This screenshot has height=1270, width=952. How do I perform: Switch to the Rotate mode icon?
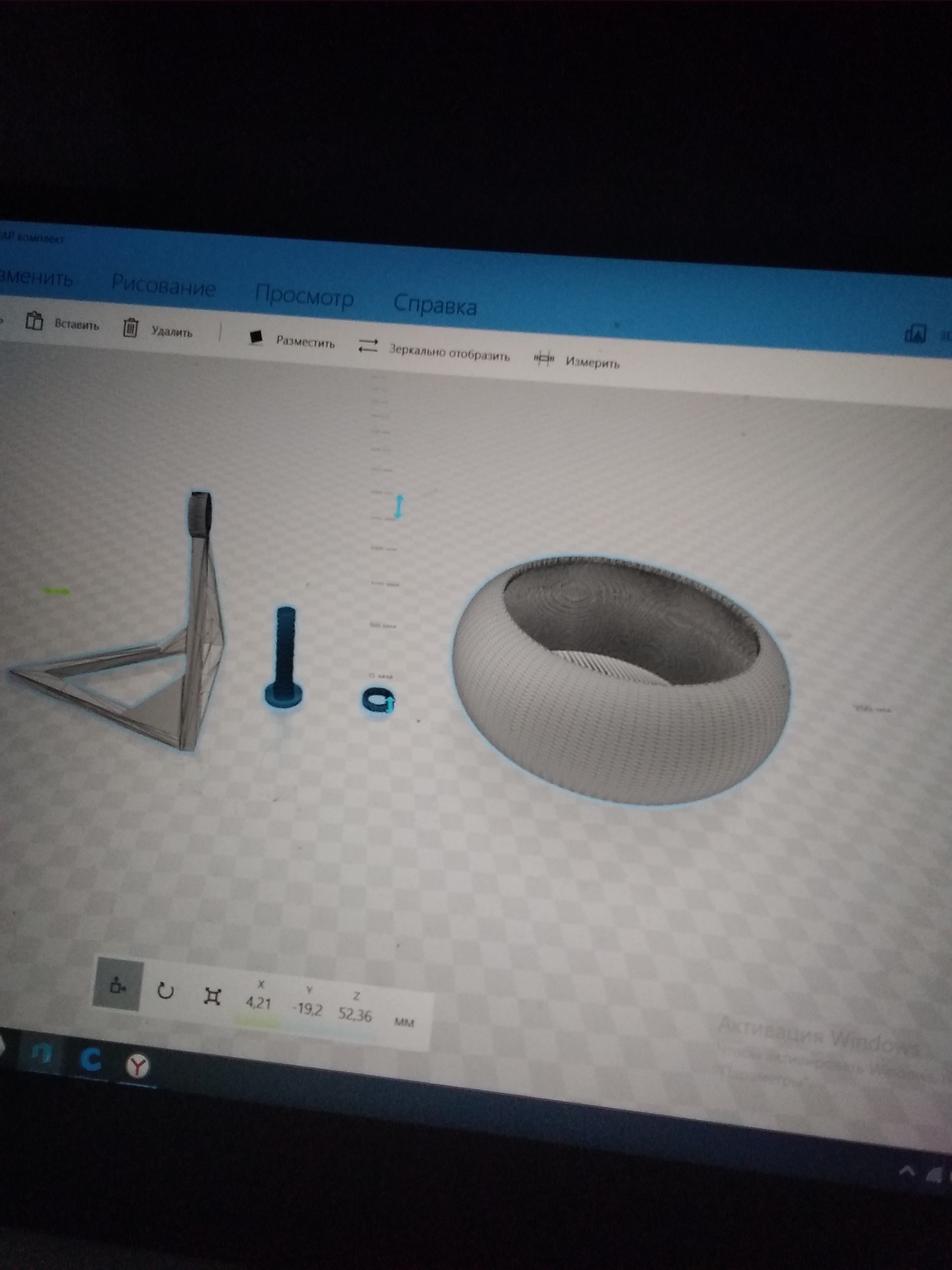pos(165,990)
